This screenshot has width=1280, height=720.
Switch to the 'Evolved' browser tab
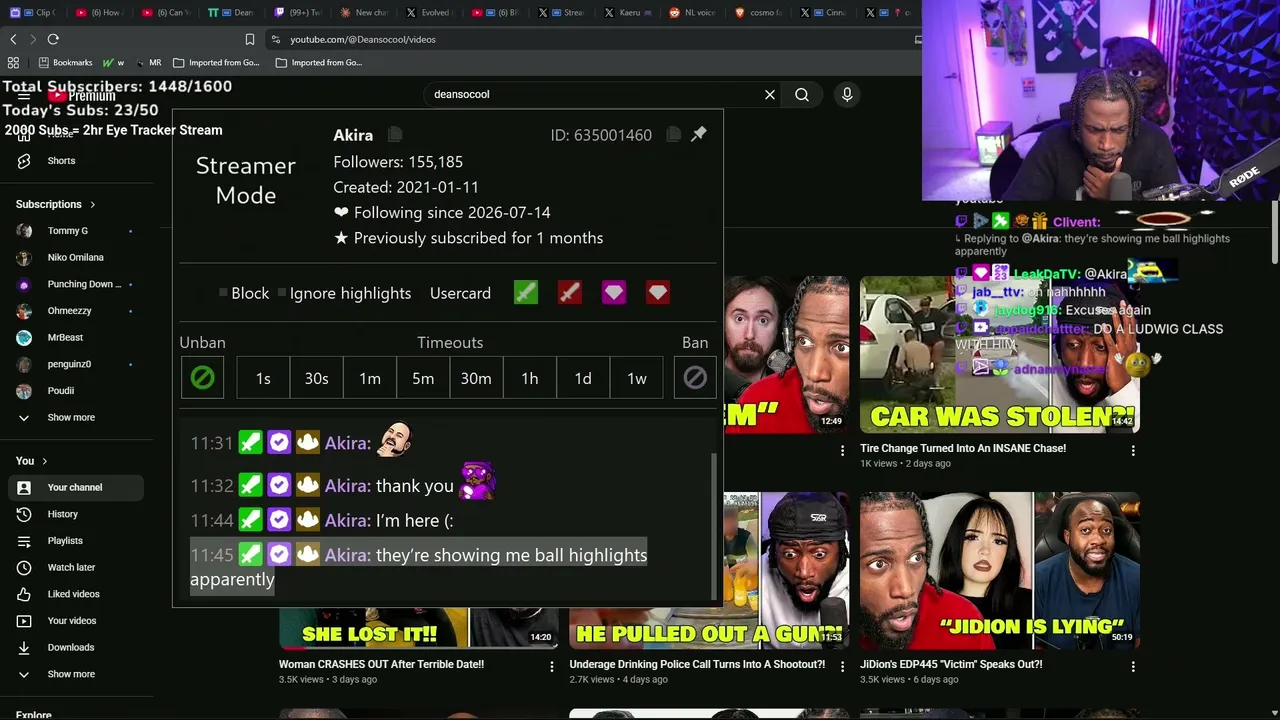429,13
